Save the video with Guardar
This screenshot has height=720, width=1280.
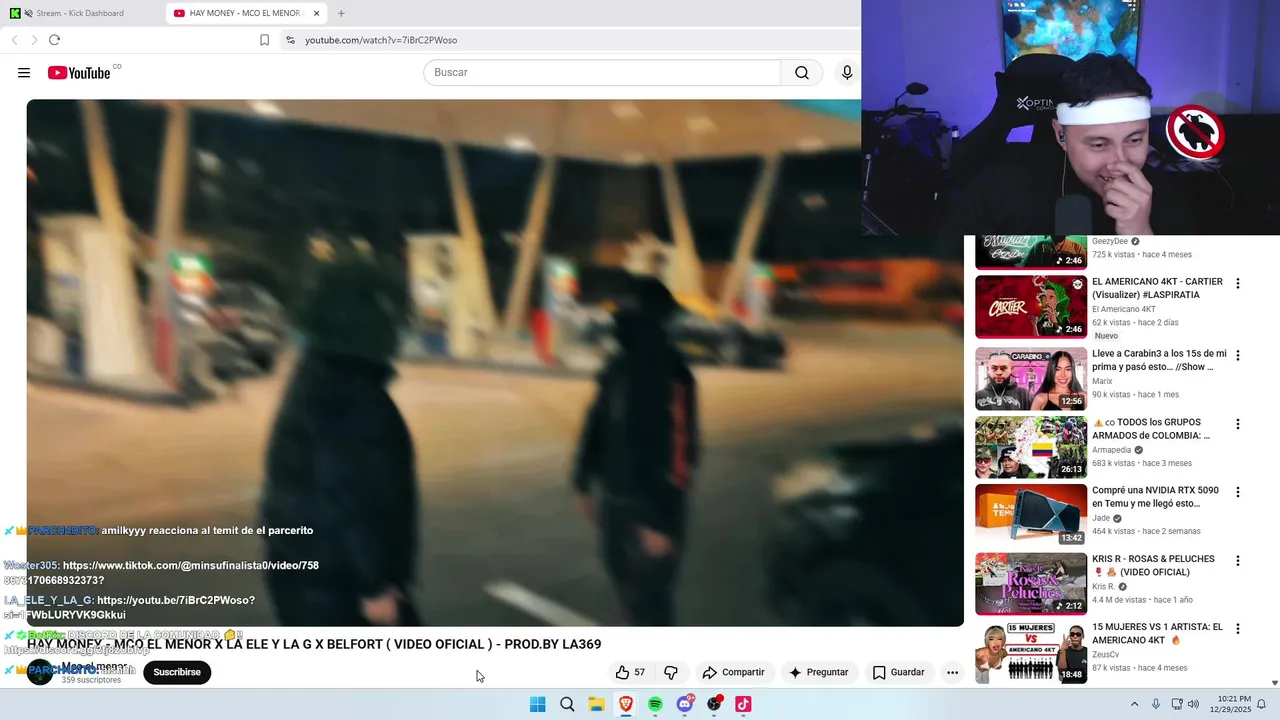click(x=898, y=672)
